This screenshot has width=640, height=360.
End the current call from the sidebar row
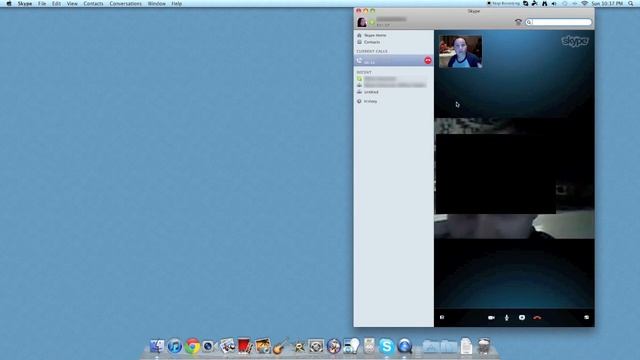[x=428, y=60]
